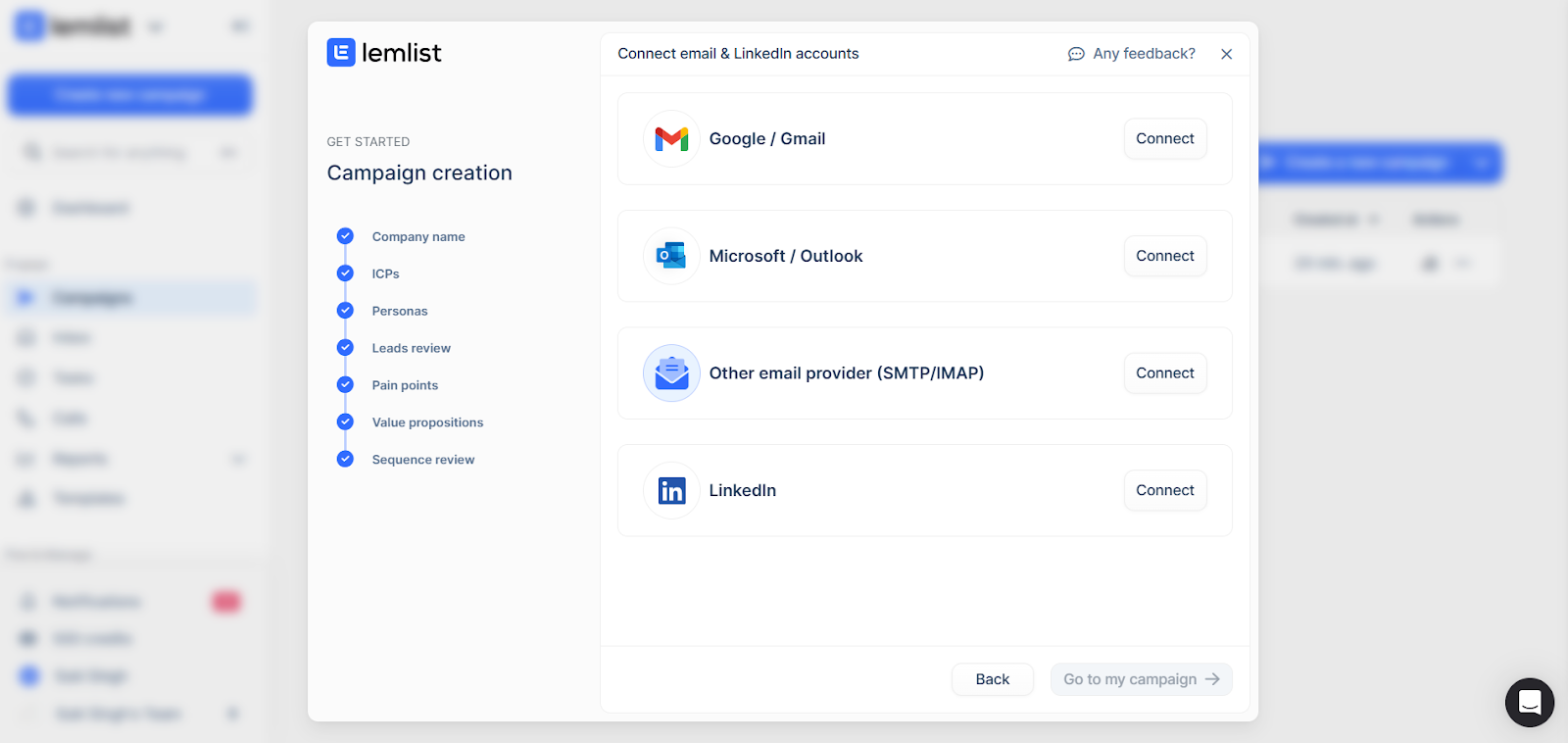Select the Sequence review step

[x=423, y=460]
